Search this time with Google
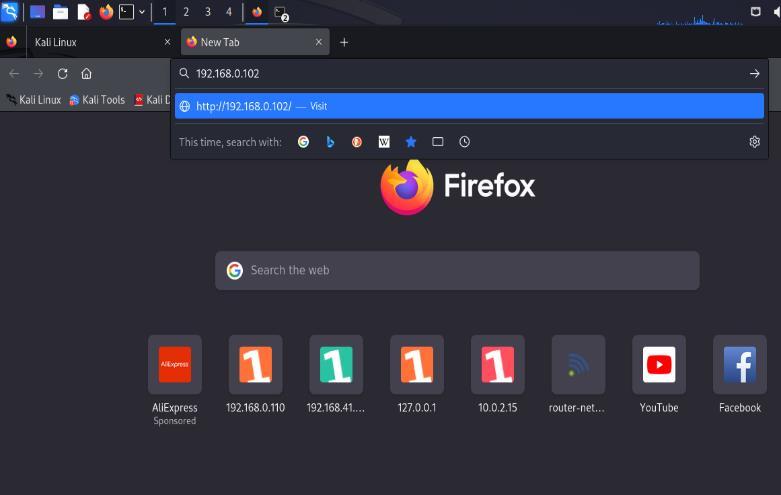This screenshot has height=495, width=781. [303, 142]
